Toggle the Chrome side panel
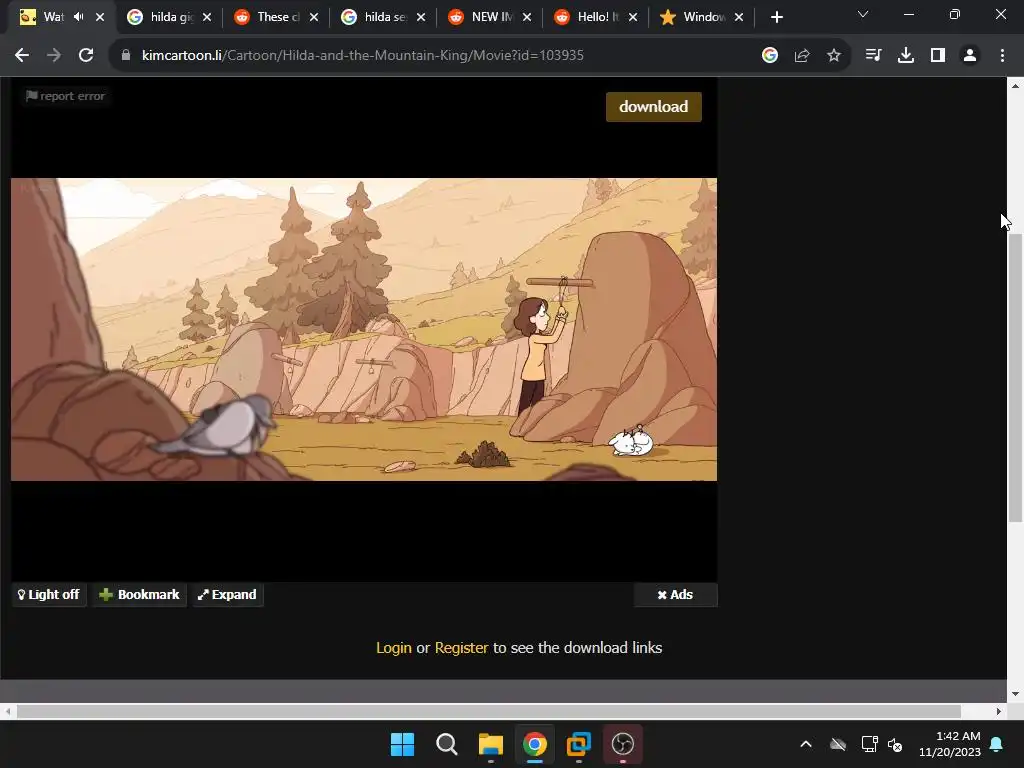 coord(938,56)
